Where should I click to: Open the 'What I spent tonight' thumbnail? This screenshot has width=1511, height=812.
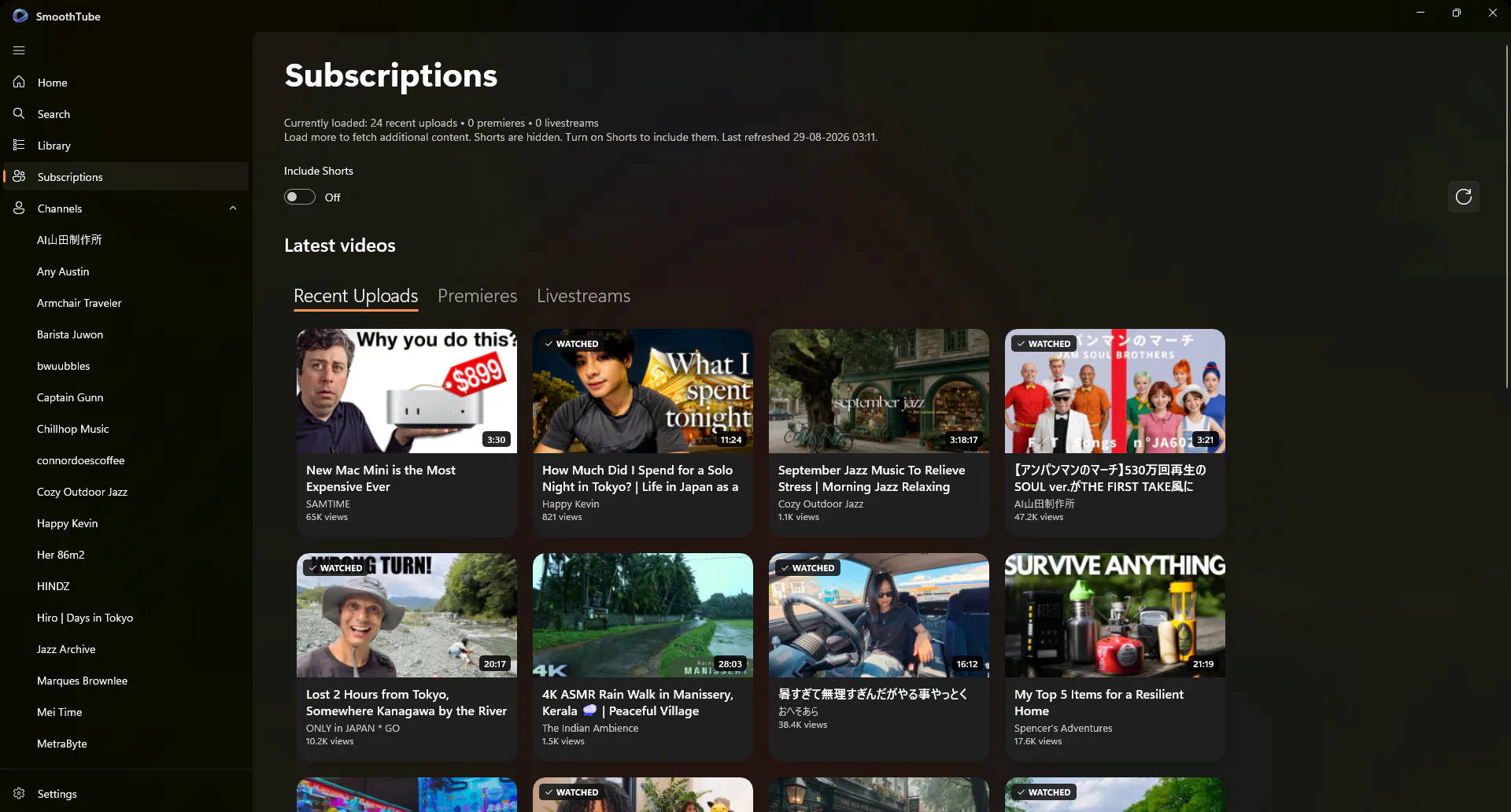click(x=643, y=391)
